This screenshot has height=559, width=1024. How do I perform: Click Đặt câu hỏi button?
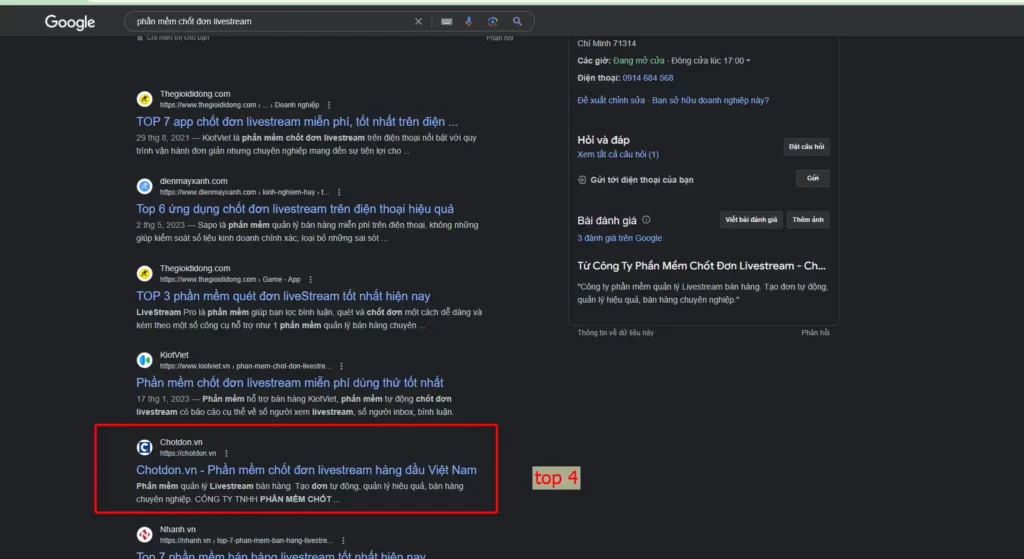(807, 147)
